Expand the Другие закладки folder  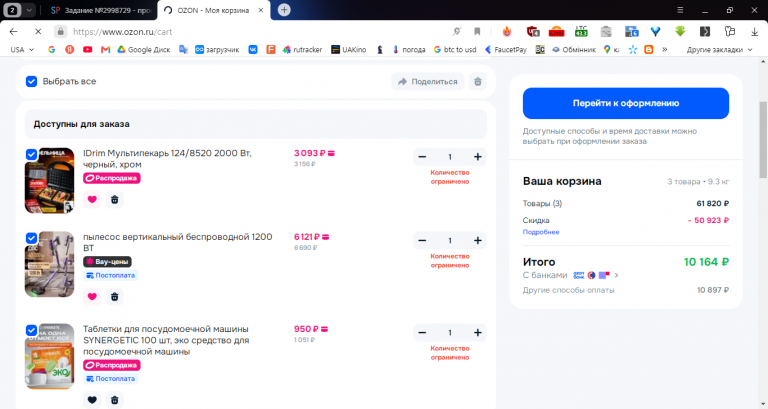coord(719,49)
